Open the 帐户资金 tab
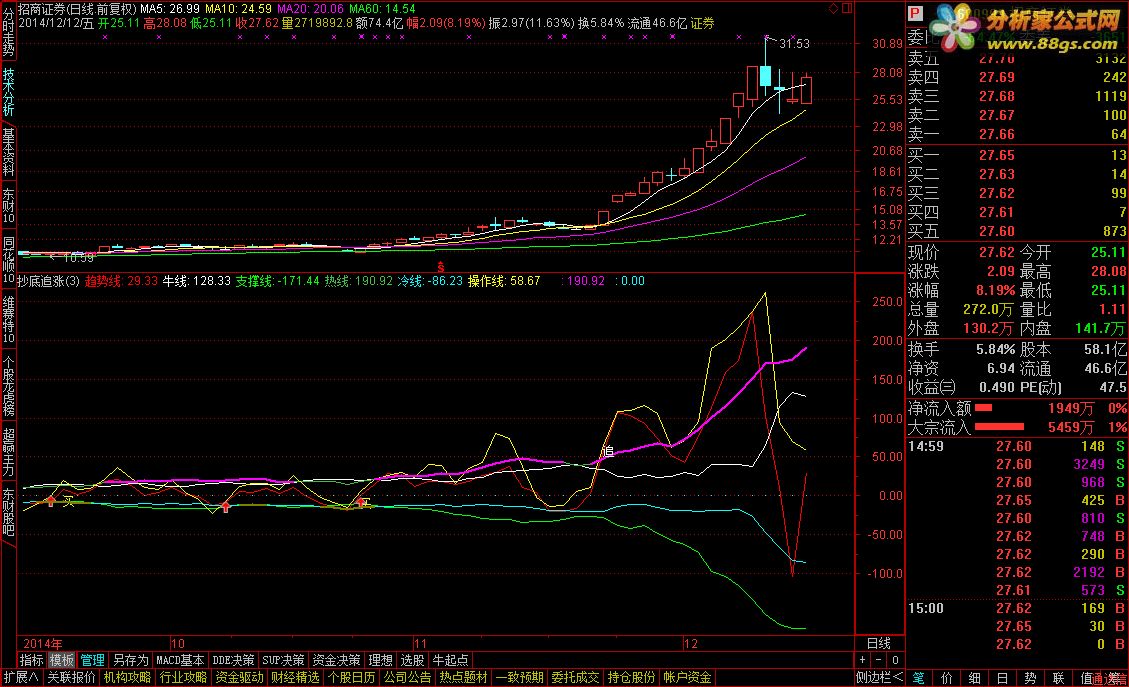Image resolution: width=1129 pixels, height=687 pixels. [688, 678]
